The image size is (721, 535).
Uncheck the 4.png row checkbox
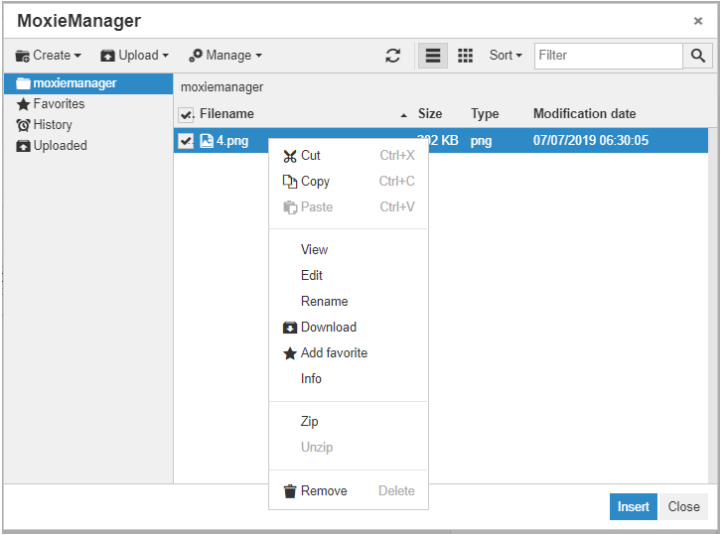[186, 140]
